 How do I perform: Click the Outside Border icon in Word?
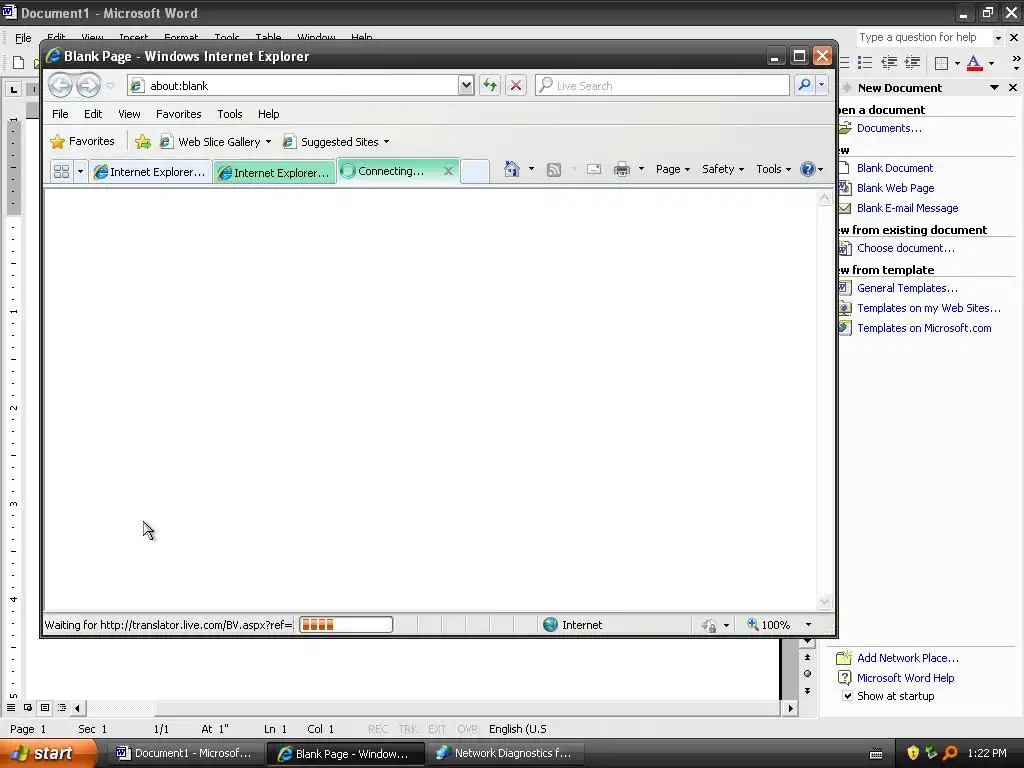941,63
